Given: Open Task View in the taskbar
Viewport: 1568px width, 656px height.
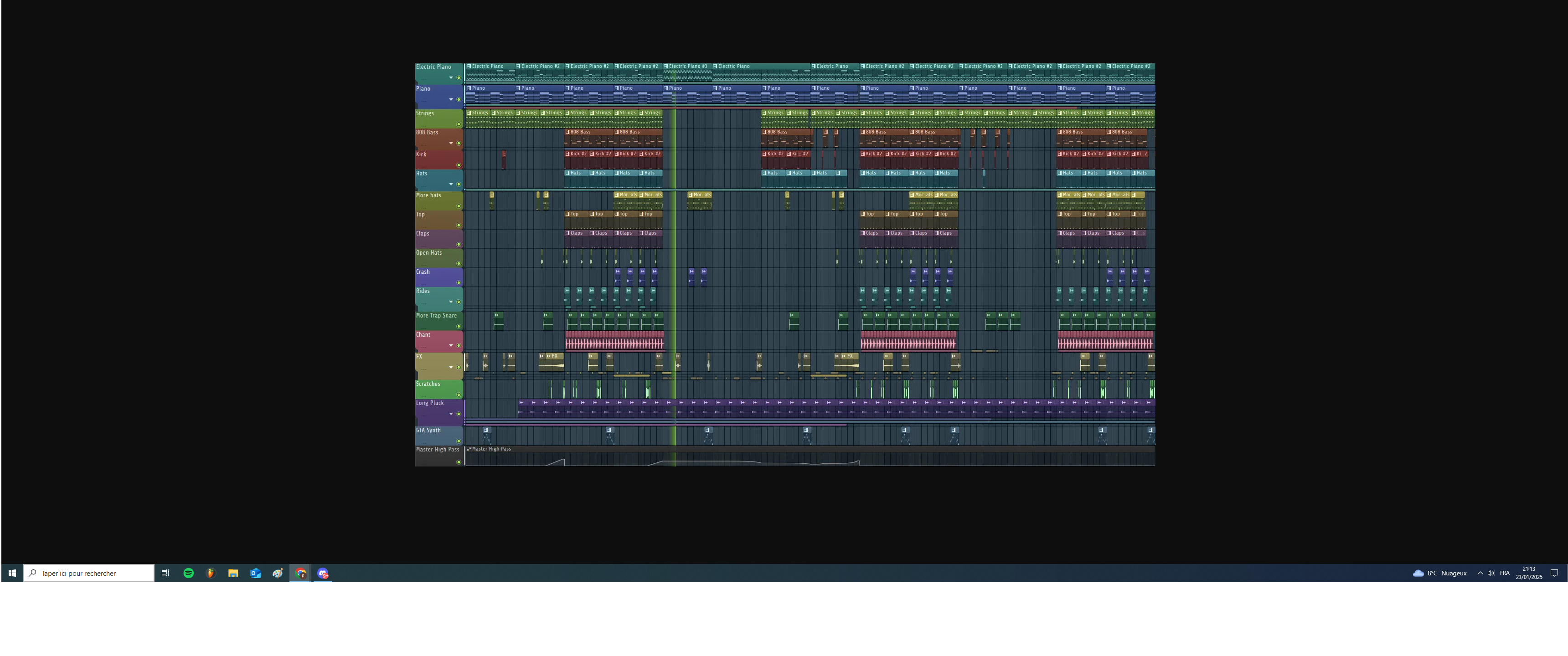Looking at the screenshot, I should click(x=165, y=573).
